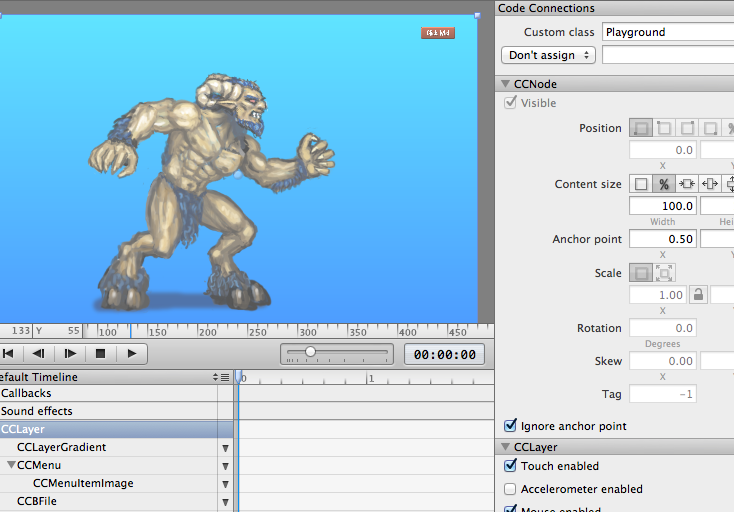Choose content size horizontal margin icon
This screenshot has height=512, width=734.
coord(710,184)
